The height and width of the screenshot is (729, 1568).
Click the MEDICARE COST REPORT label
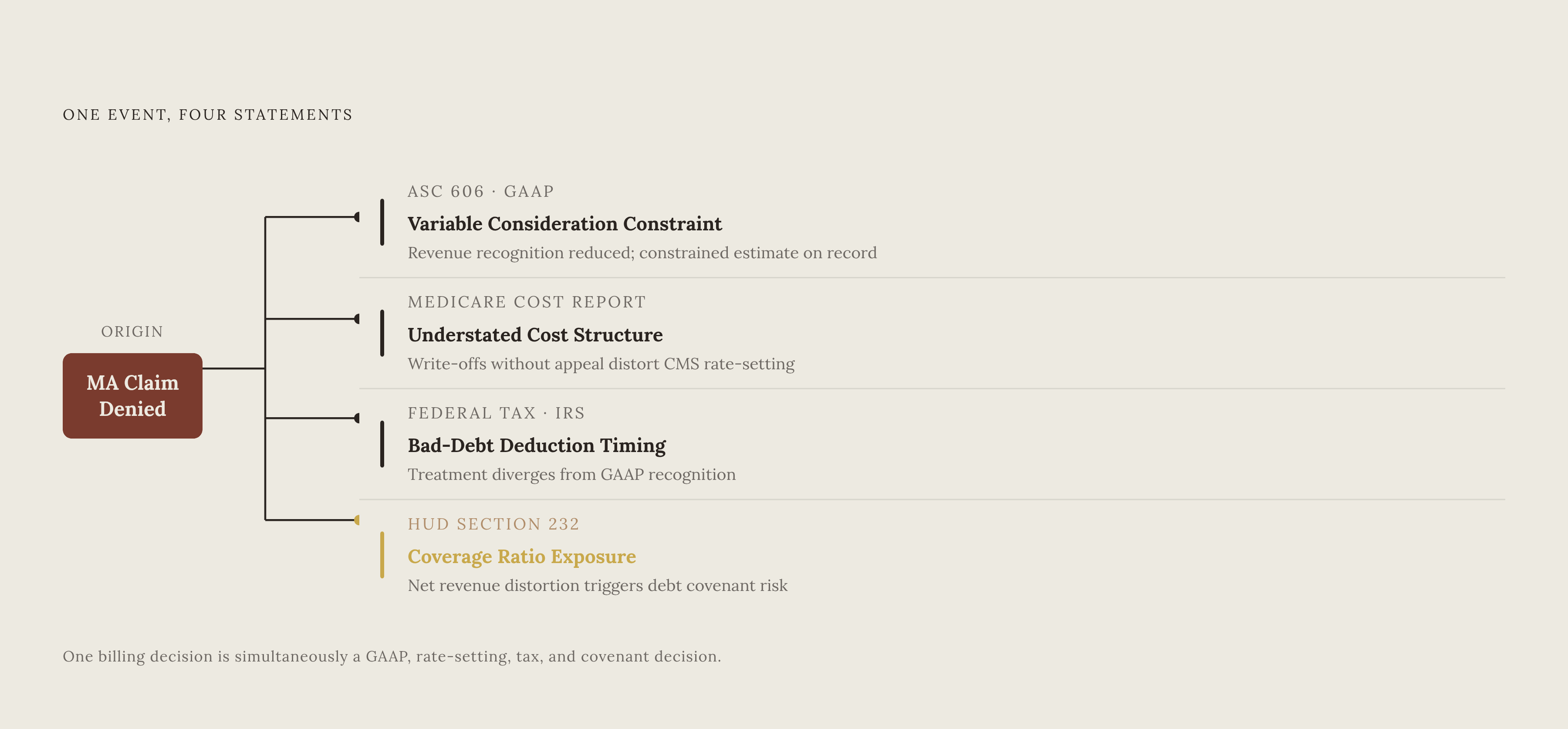tap(527, 302)
